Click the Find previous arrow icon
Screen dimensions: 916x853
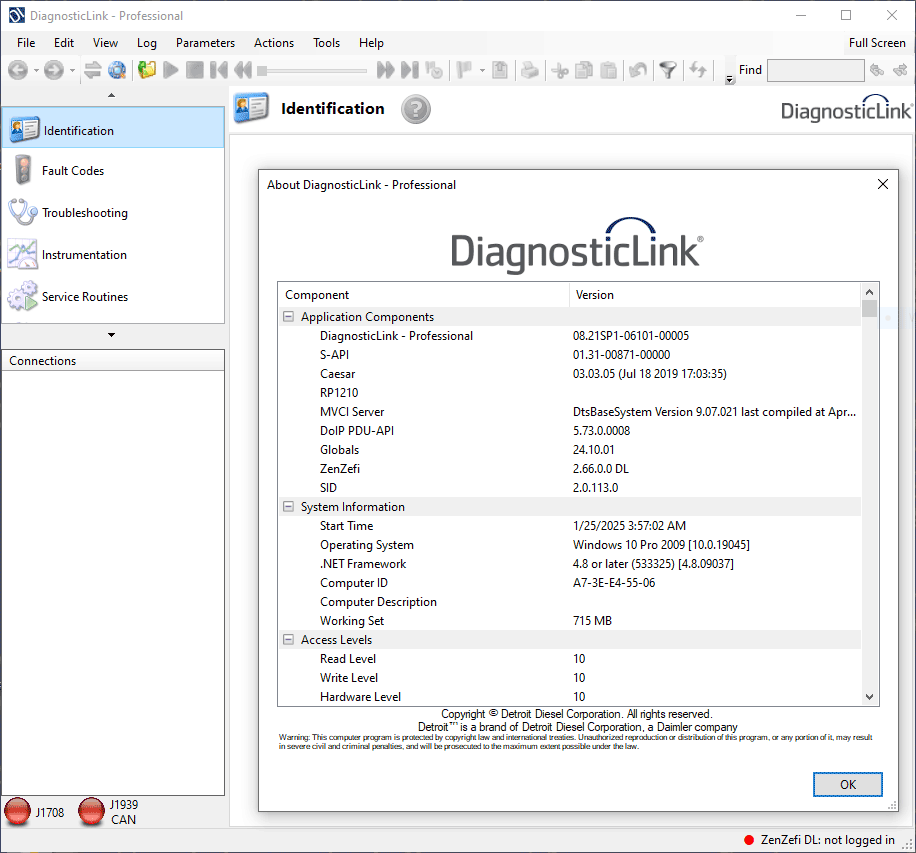point(877,70)
